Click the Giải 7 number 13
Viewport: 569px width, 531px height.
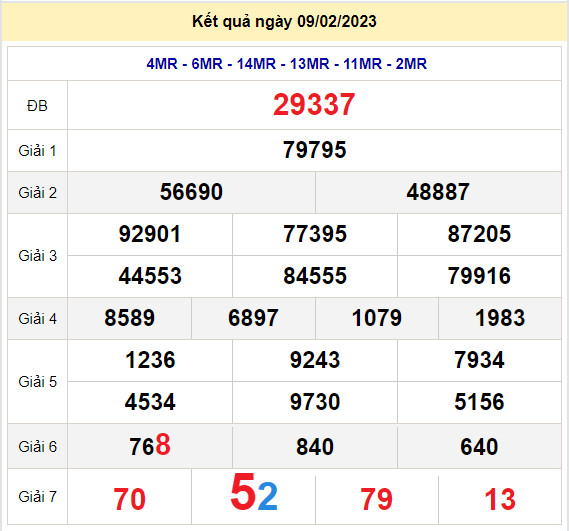500,499
